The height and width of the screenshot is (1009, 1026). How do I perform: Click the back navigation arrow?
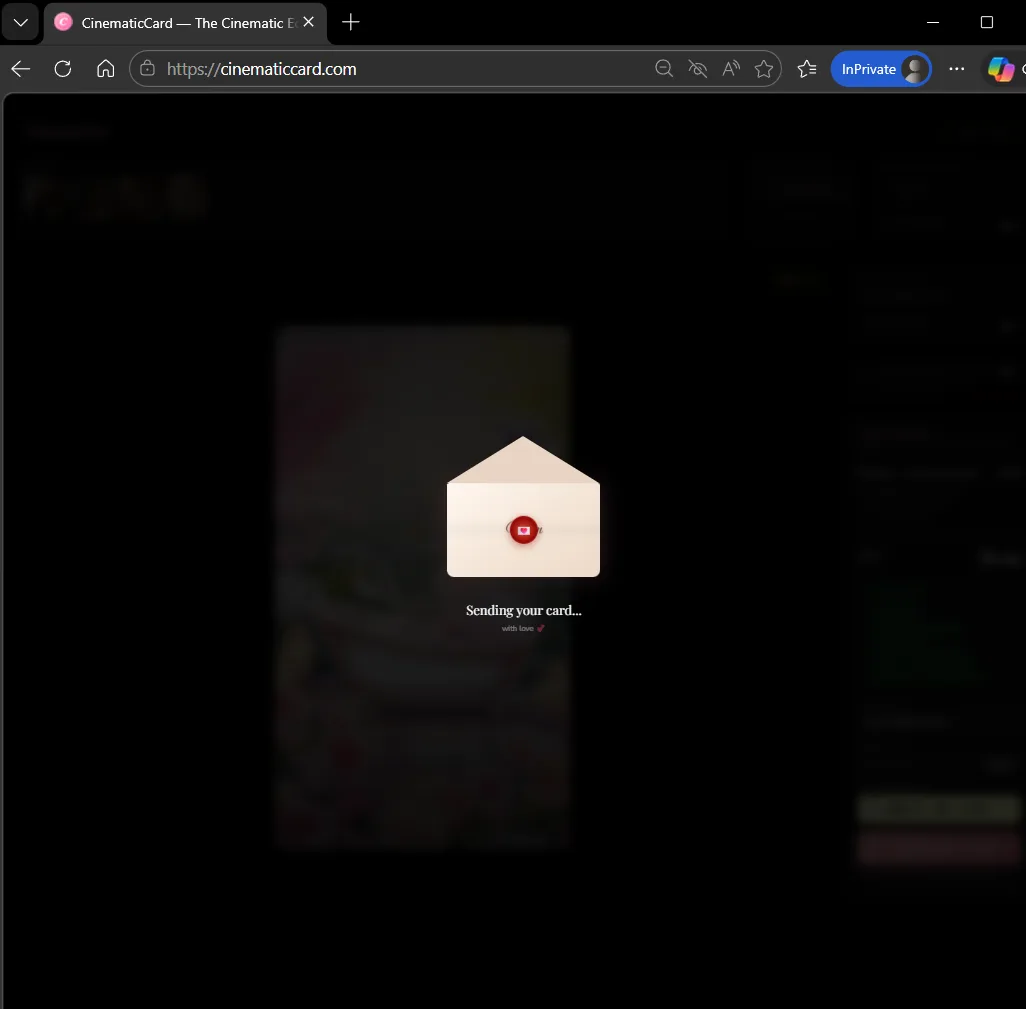20,69
